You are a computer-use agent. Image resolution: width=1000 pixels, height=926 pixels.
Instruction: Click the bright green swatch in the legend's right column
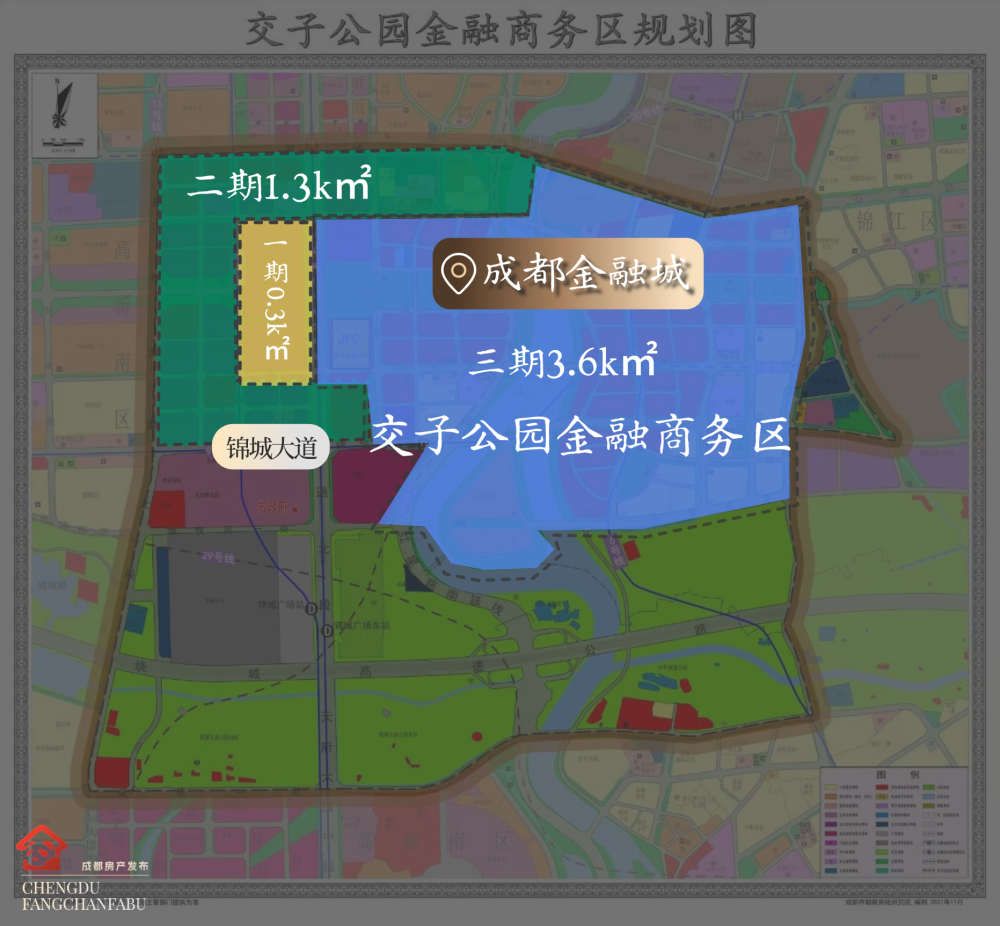click(929, 787)
